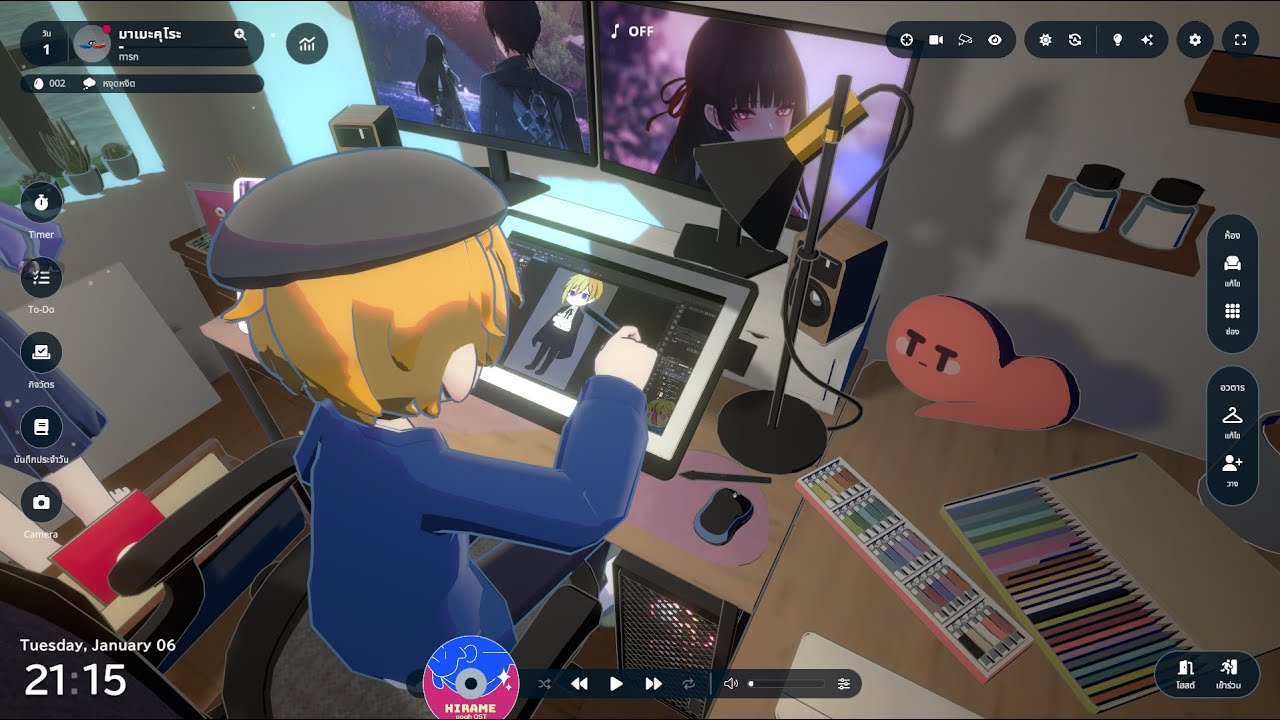Open the อวตาร hanger edit button
Screen dimensions: 1280x720
(1232, 422)
